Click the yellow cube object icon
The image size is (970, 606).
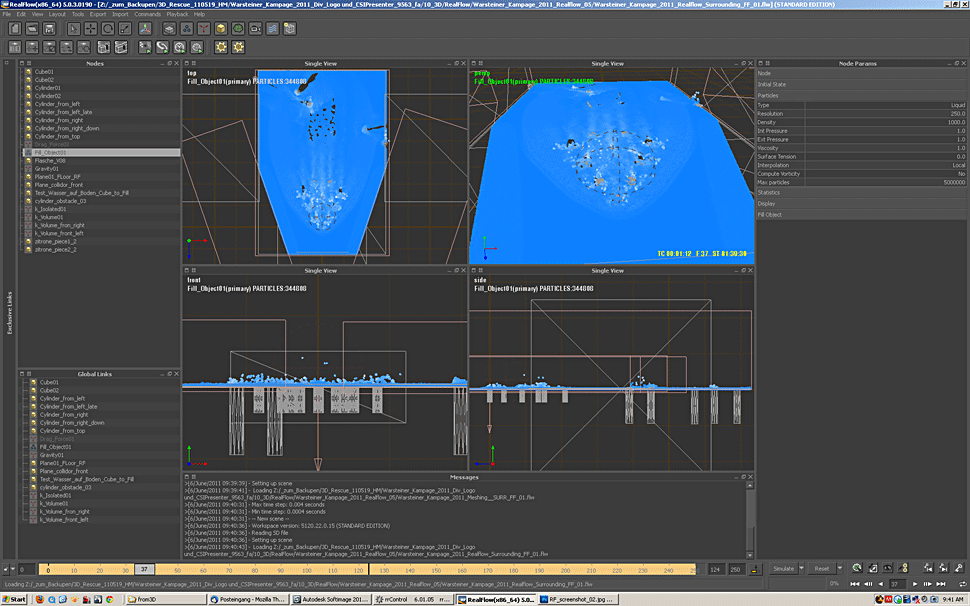[220, 29]
